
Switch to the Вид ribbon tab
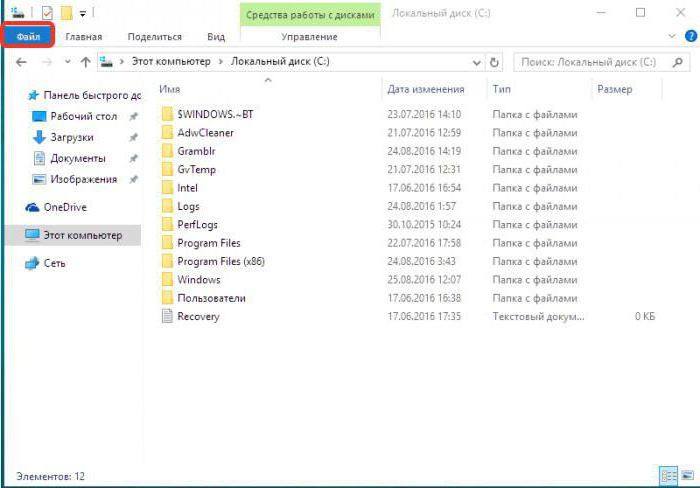[215, 36]
